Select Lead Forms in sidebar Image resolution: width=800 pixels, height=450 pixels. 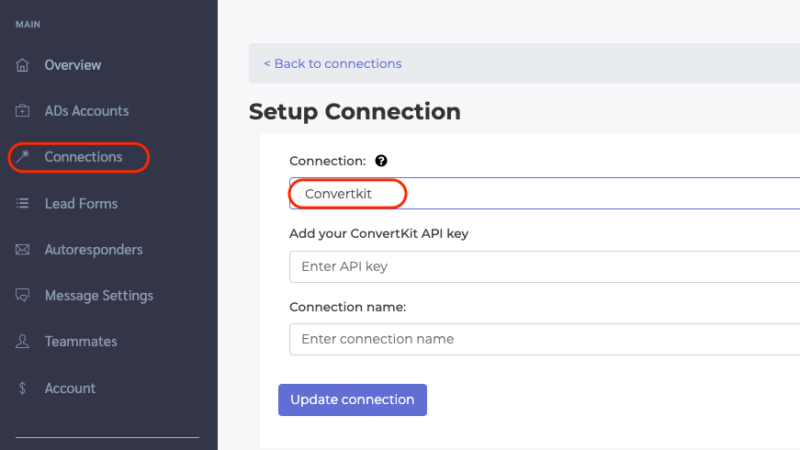pos(81,204)
